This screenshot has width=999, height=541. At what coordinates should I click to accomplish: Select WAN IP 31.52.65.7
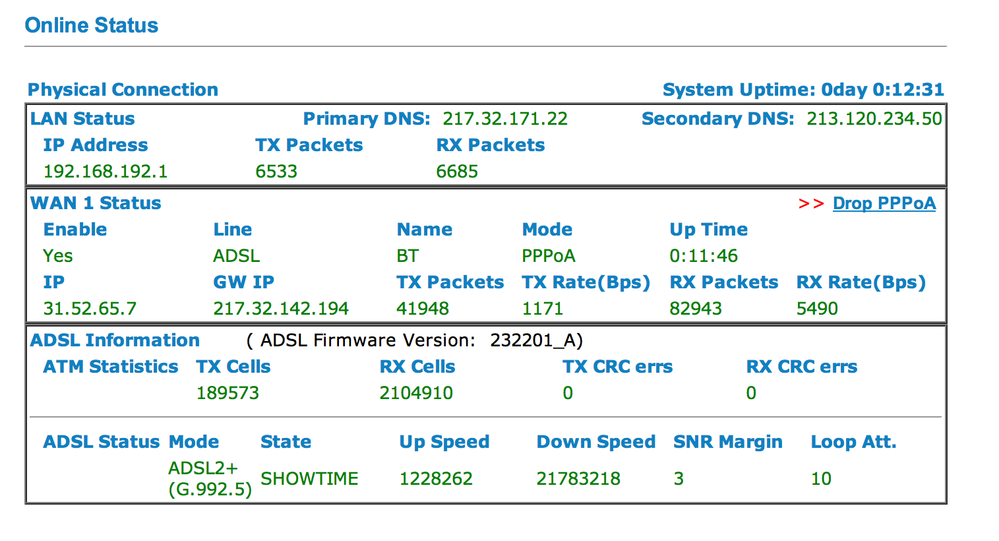[90, 309]
